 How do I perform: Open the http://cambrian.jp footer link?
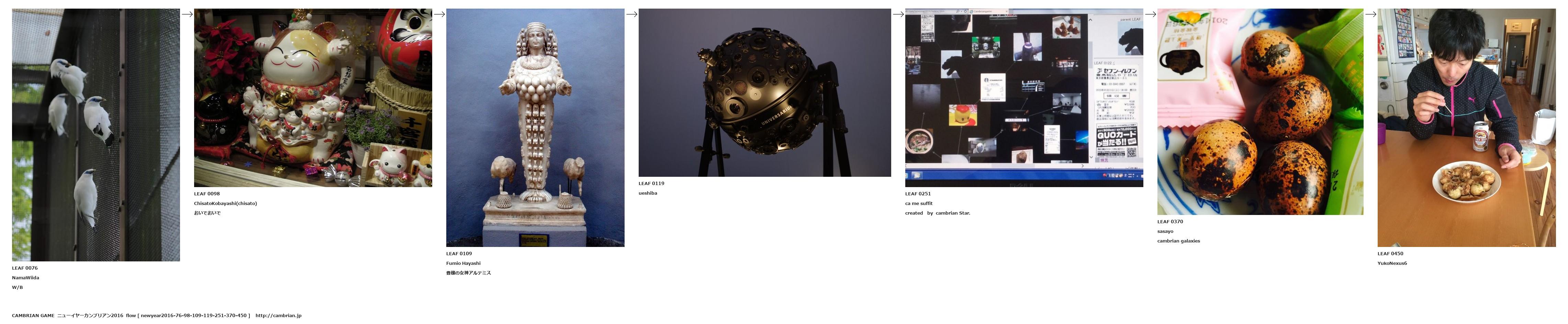pos(278,315)
